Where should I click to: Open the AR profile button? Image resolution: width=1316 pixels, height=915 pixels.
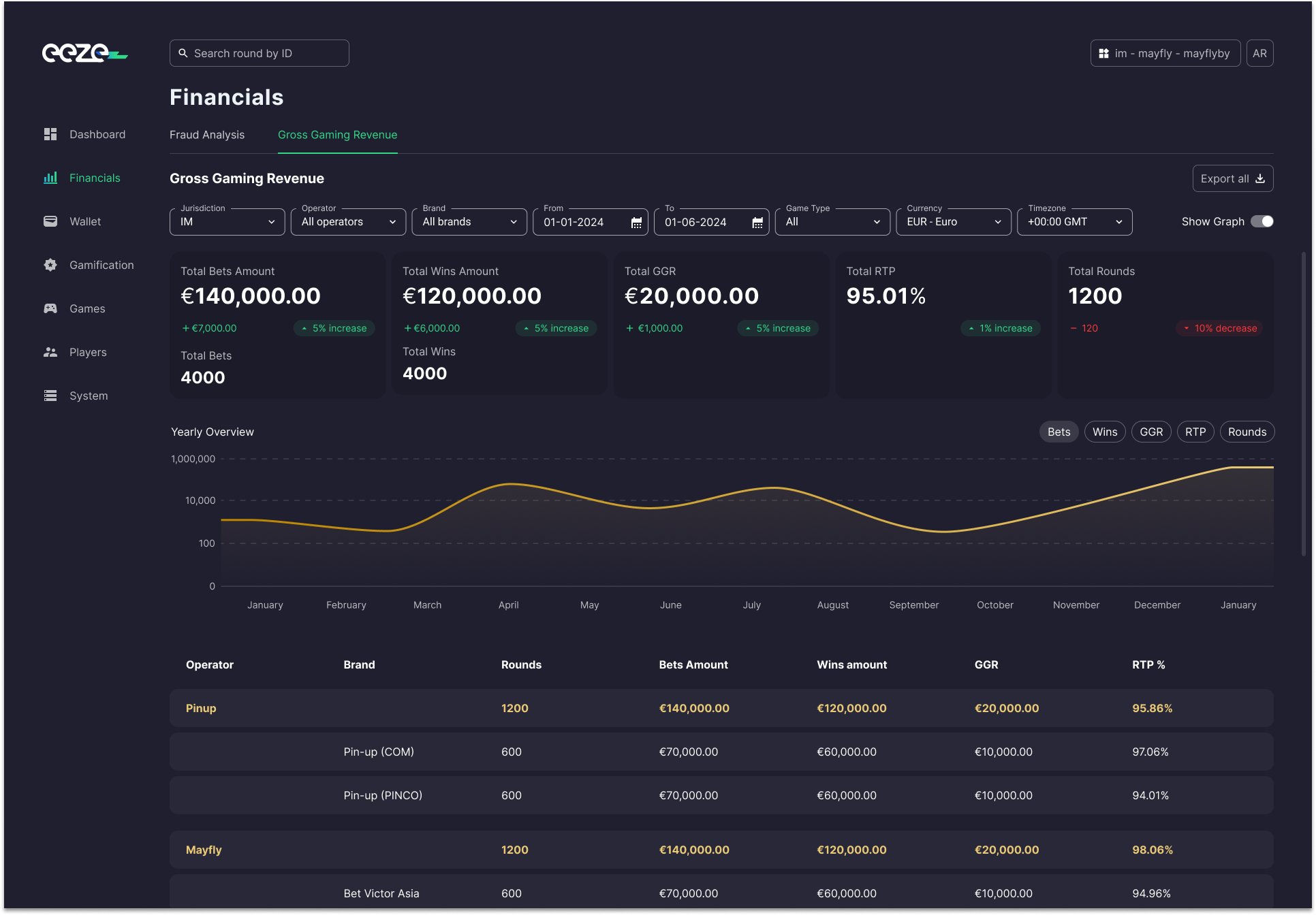(1259, 52)
